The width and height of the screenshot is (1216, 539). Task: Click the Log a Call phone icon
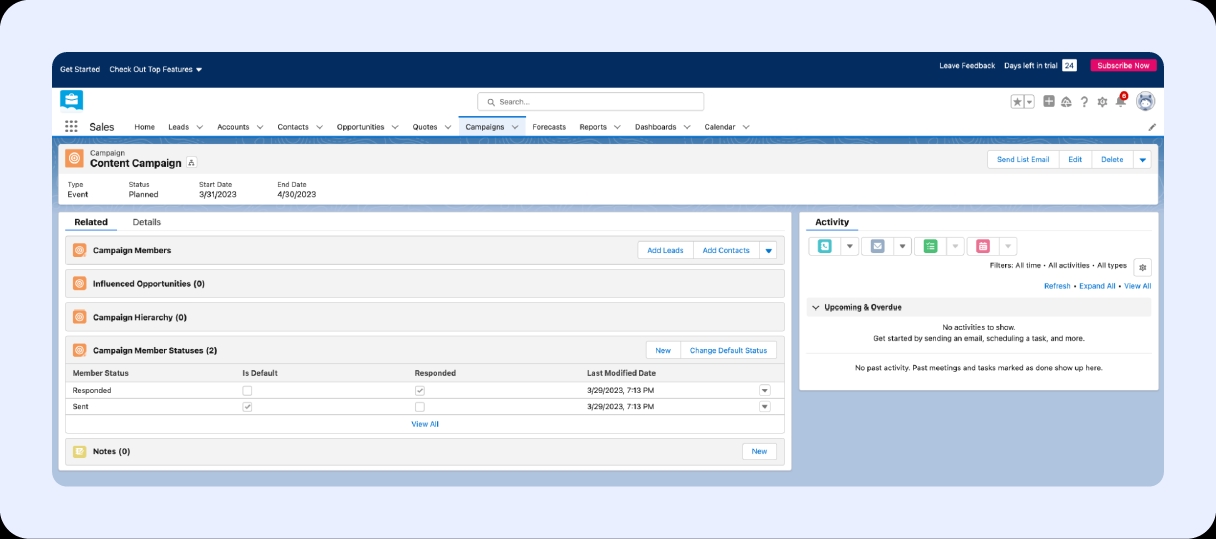point(824,246)
